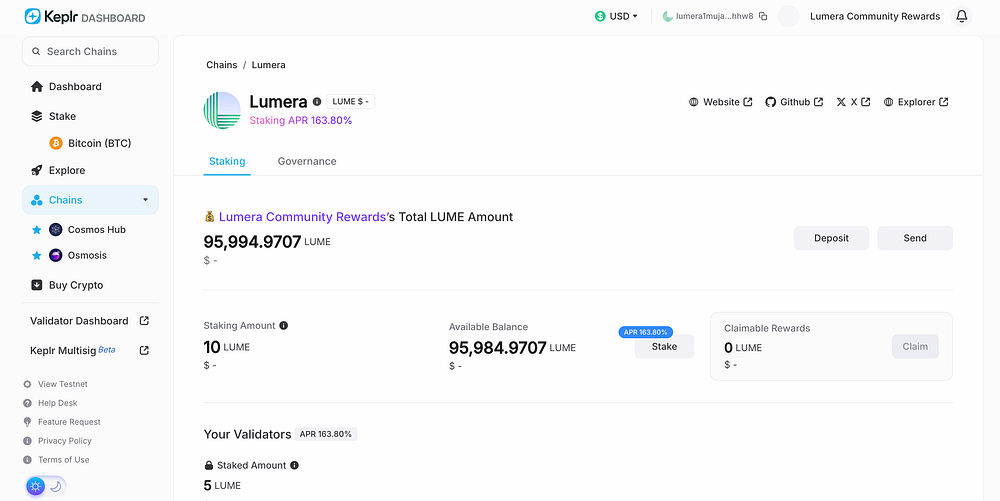Open the Governance tab
The height and width of the screenshot is (501, 1000).
tap(307, 161)
